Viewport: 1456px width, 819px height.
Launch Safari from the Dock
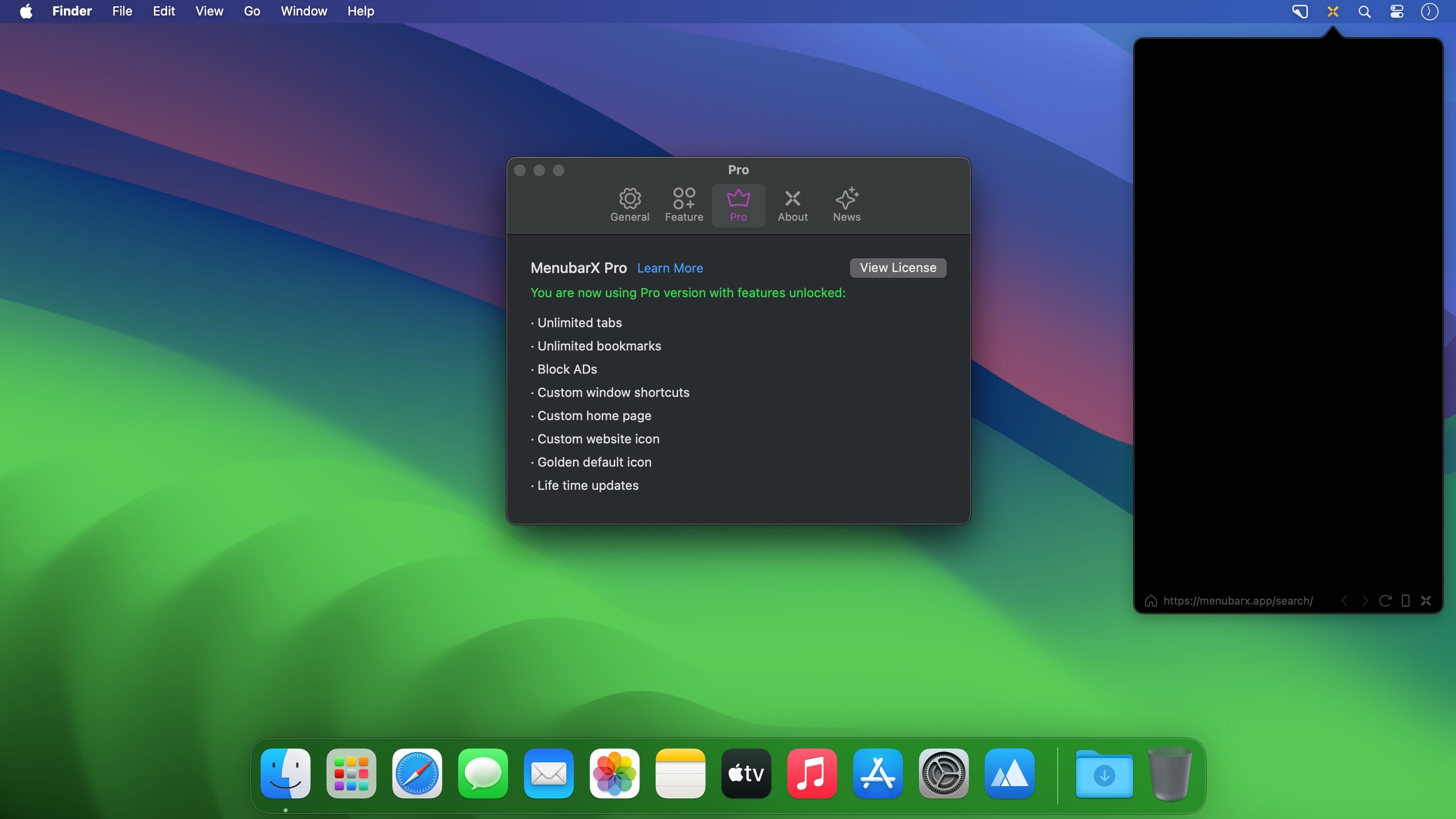coord(417,774)
